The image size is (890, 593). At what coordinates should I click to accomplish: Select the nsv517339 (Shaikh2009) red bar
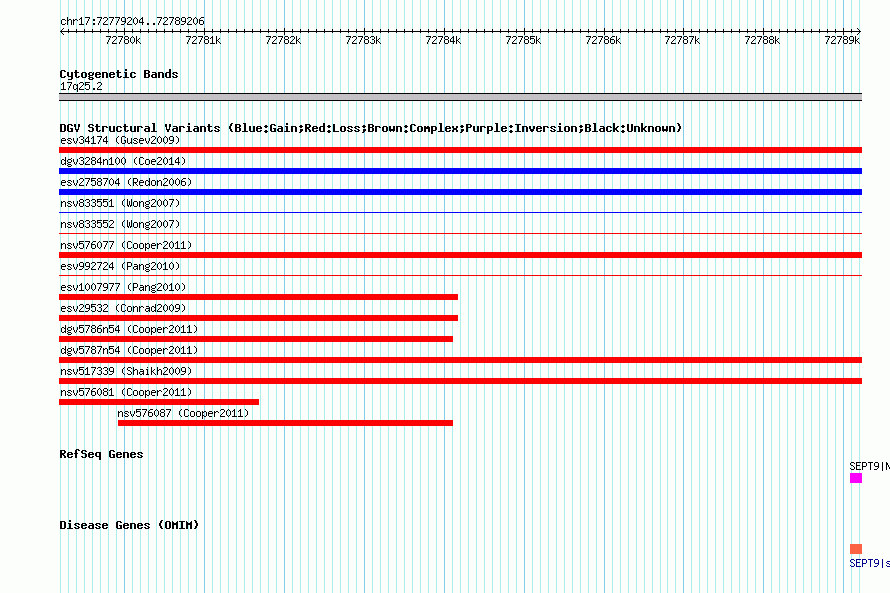(460, 381)
